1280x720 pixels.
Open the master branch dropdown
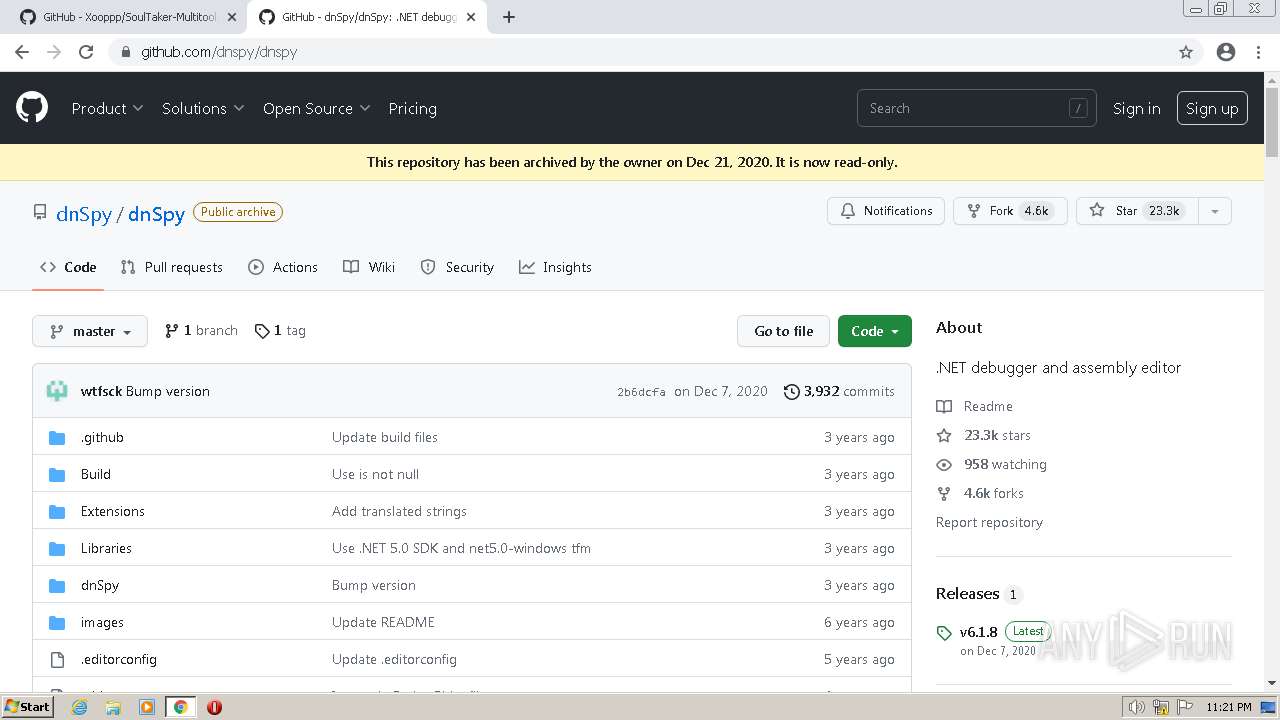(x=90, y=331)
